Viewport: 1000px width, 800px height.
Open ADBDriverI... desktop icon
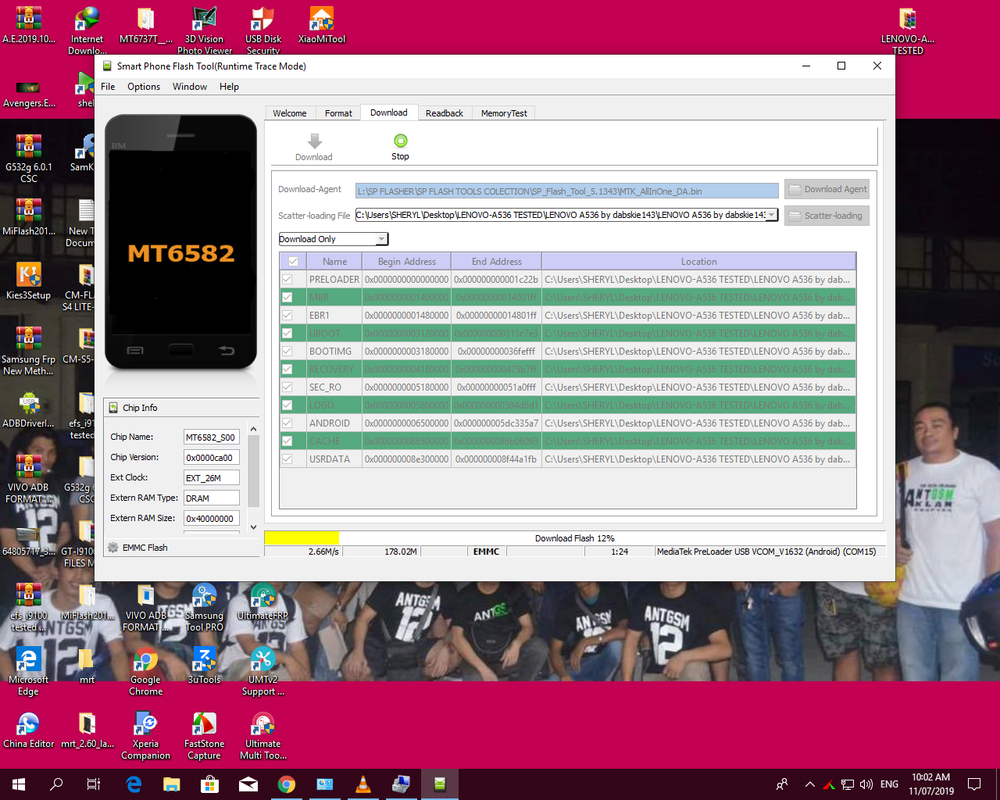pos(28,409)
